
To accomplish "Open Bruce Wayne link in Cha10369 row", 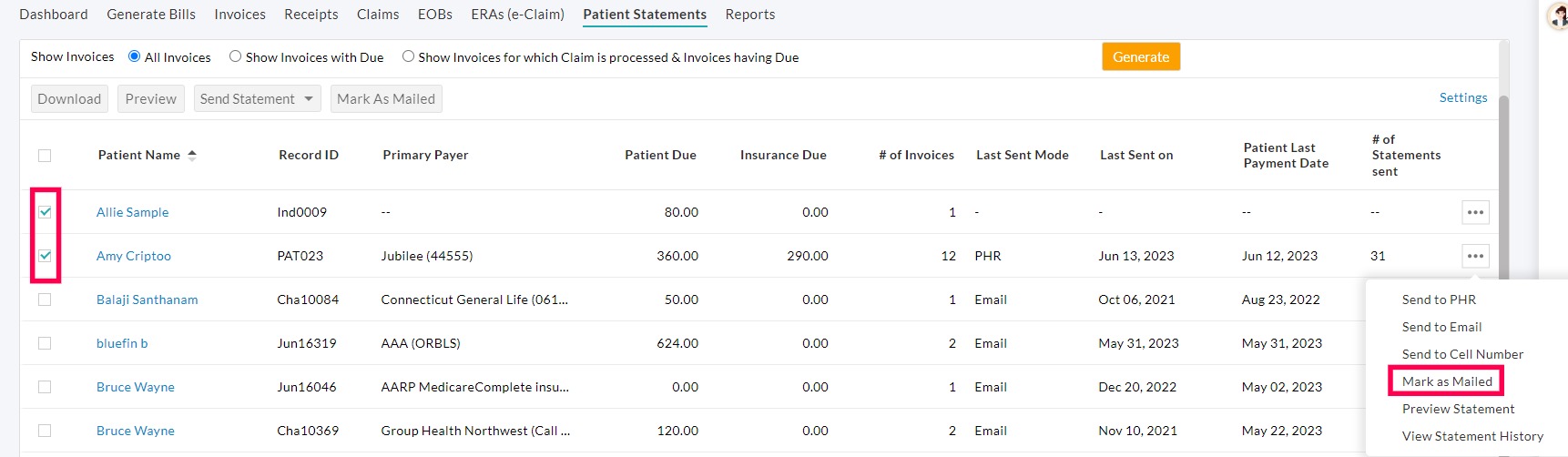I will pyautogui.click(x=136, y=431).
